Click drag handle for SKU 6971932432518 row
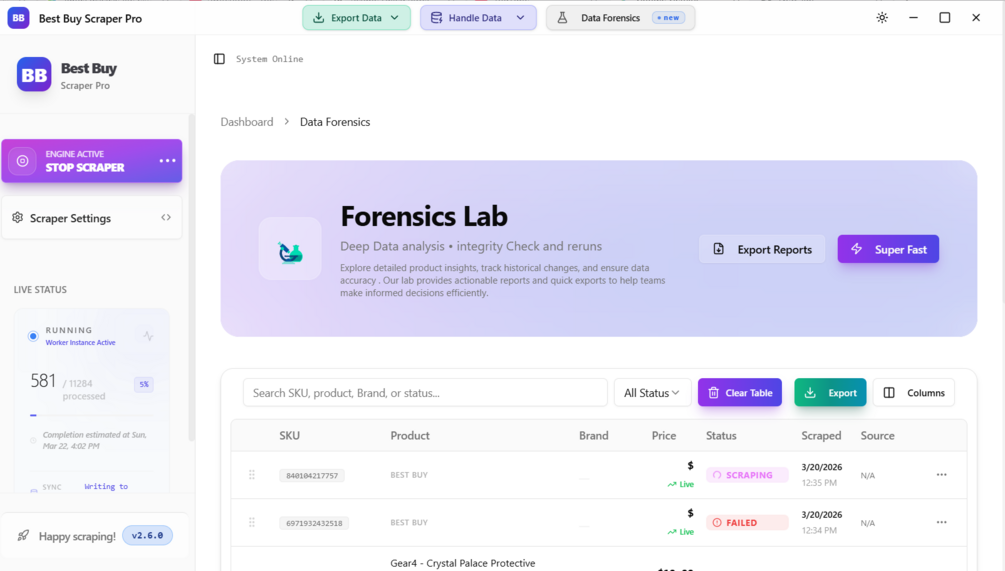This screenshot has height=571, width=1005. click(x=252, y=522)
